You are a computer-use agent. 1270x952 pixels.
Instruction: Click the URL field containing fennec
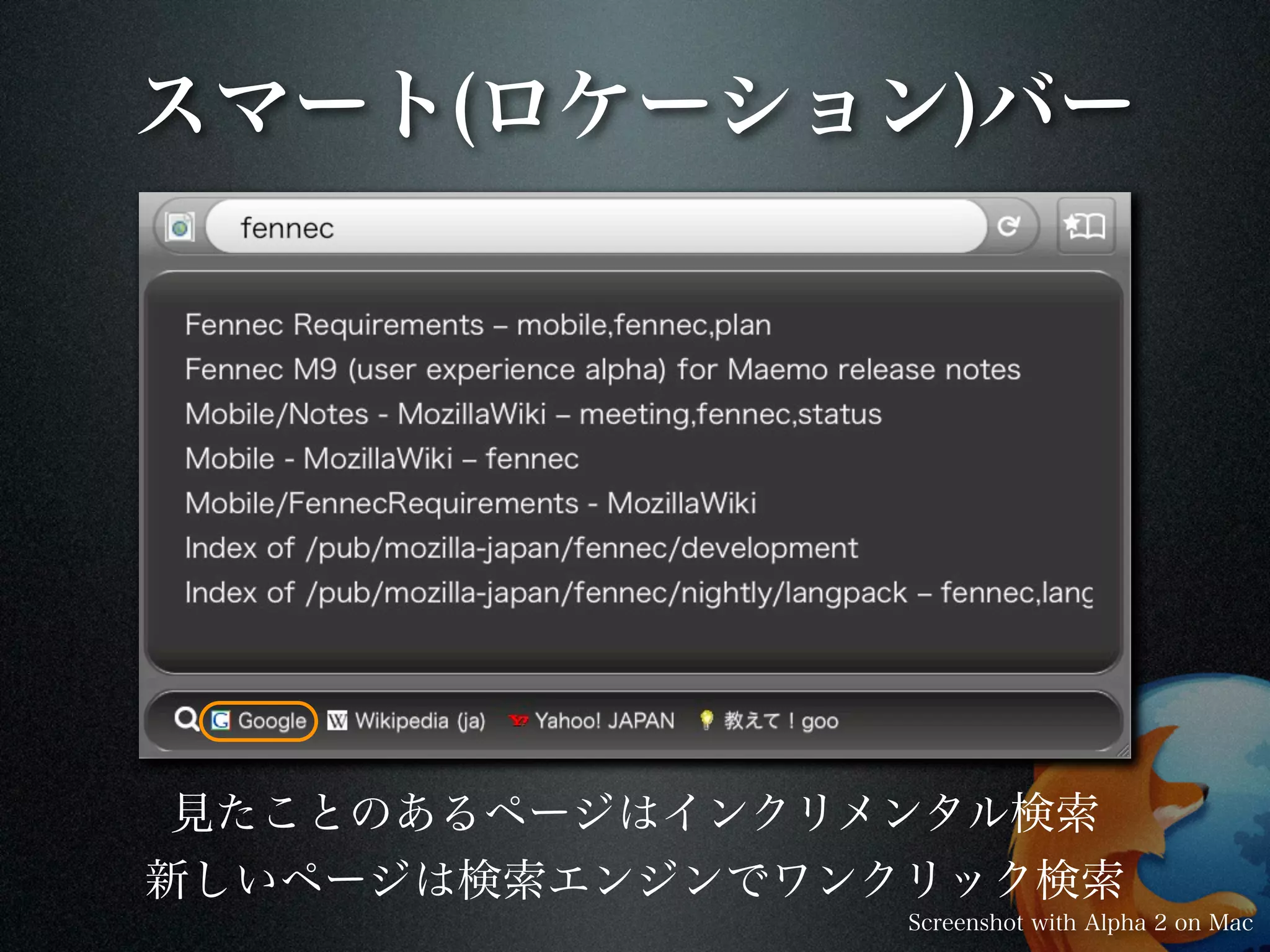click(x=595, y=227)
